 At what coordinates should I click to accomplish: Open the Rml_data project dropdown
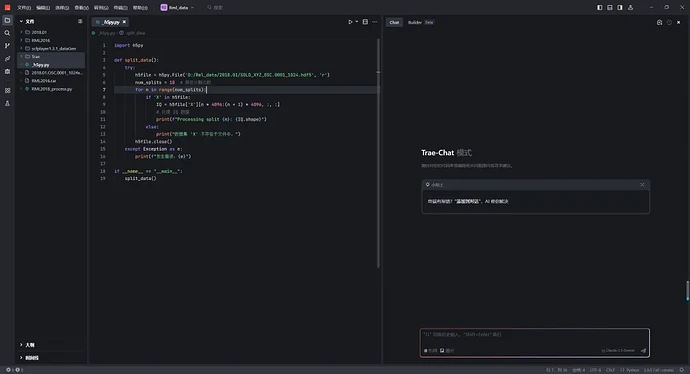pyautogui.click(x=177, y=7)
